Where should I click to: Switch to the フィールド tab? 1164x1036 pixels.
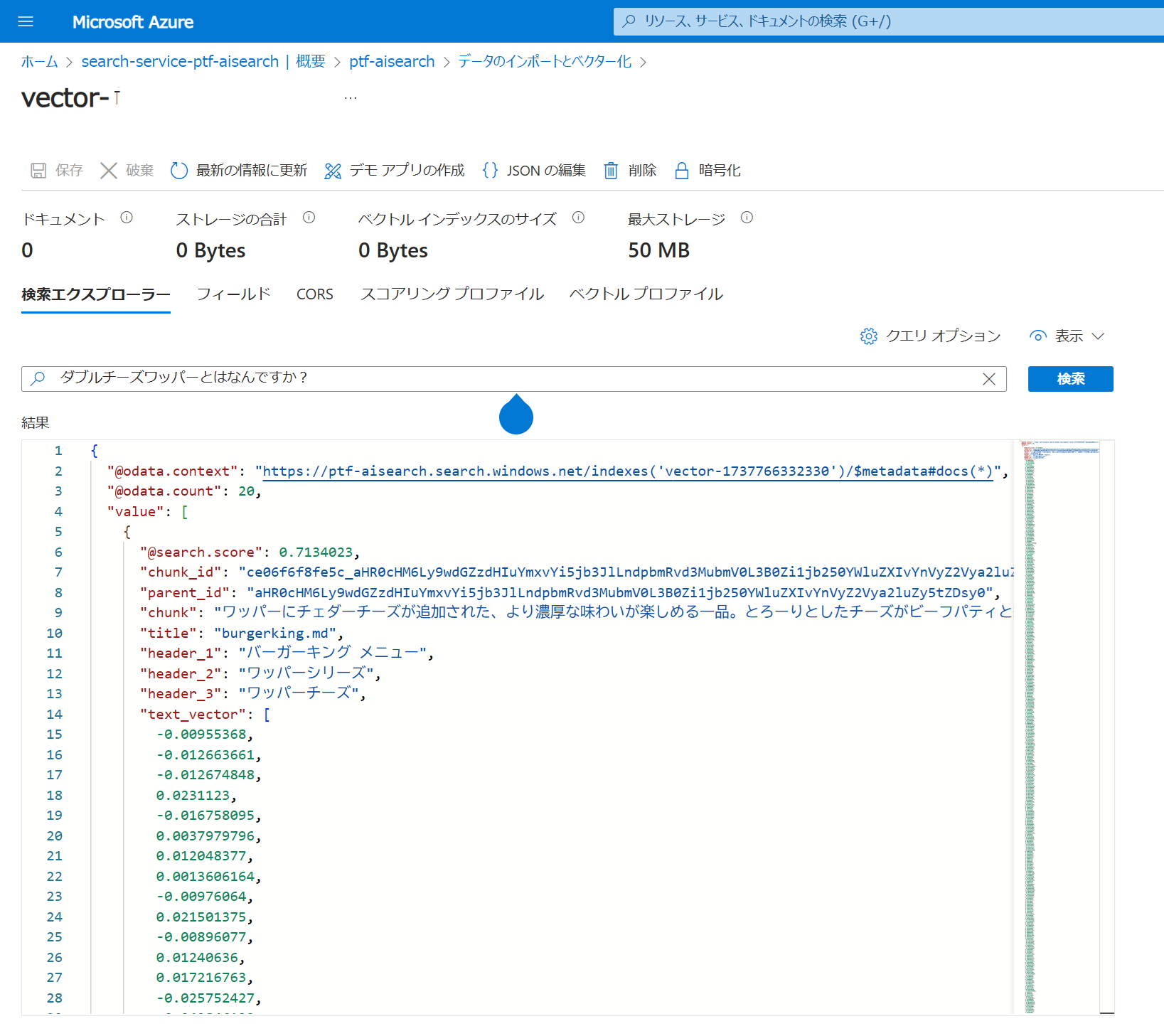coord(234,294)
